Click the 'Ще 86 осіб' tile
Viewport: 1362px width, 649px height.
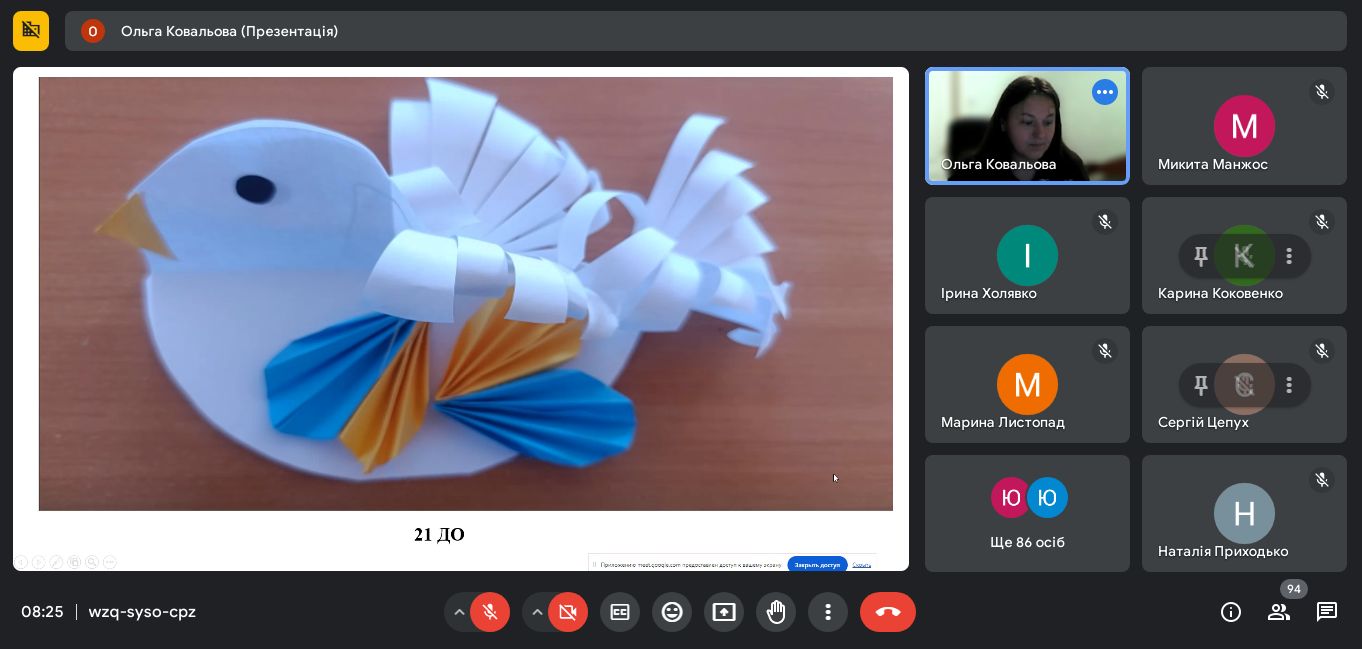click(1027, 514)
